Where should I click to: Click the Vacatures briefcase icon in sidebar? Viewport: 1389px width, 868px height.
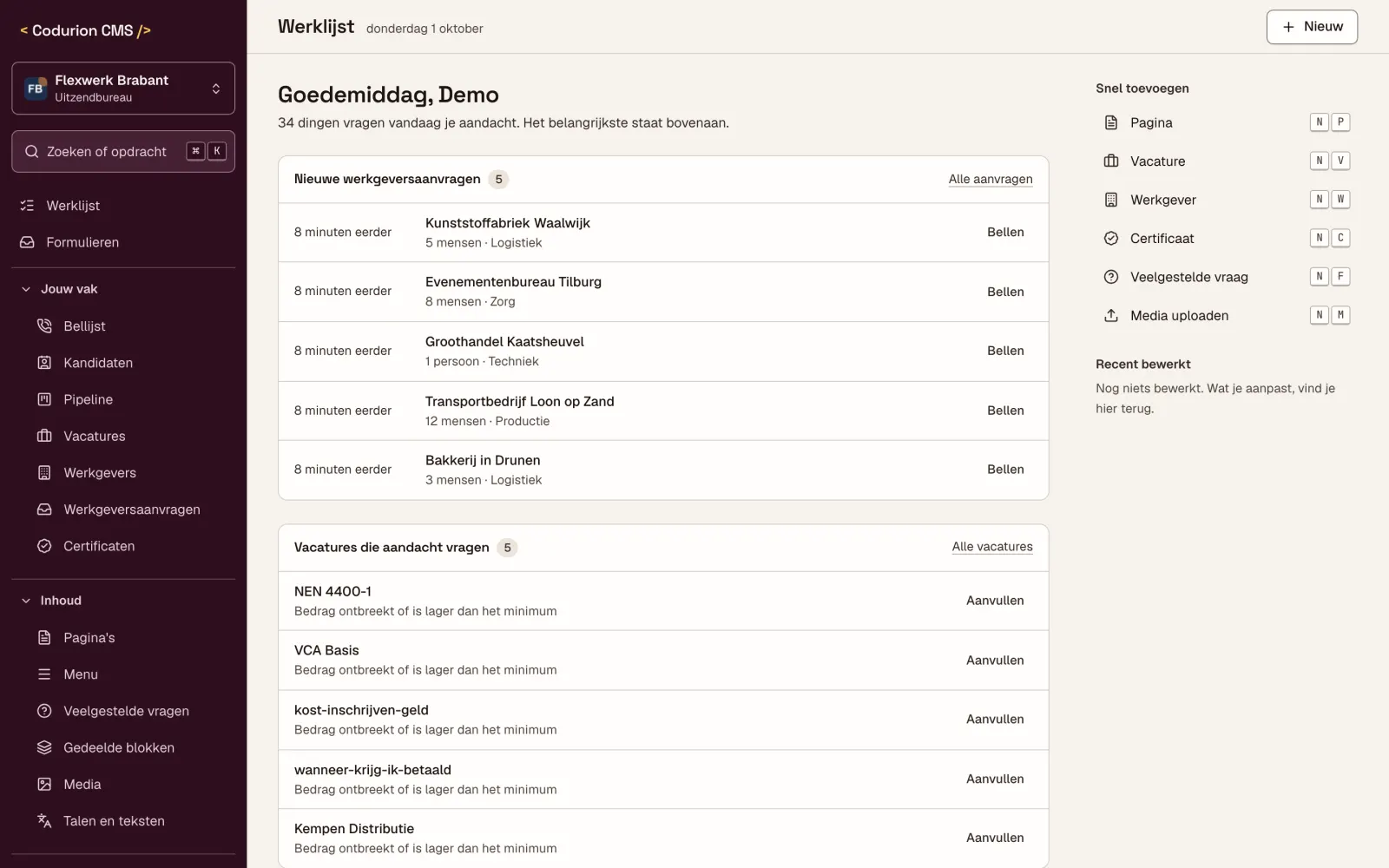tap(44, 436)
